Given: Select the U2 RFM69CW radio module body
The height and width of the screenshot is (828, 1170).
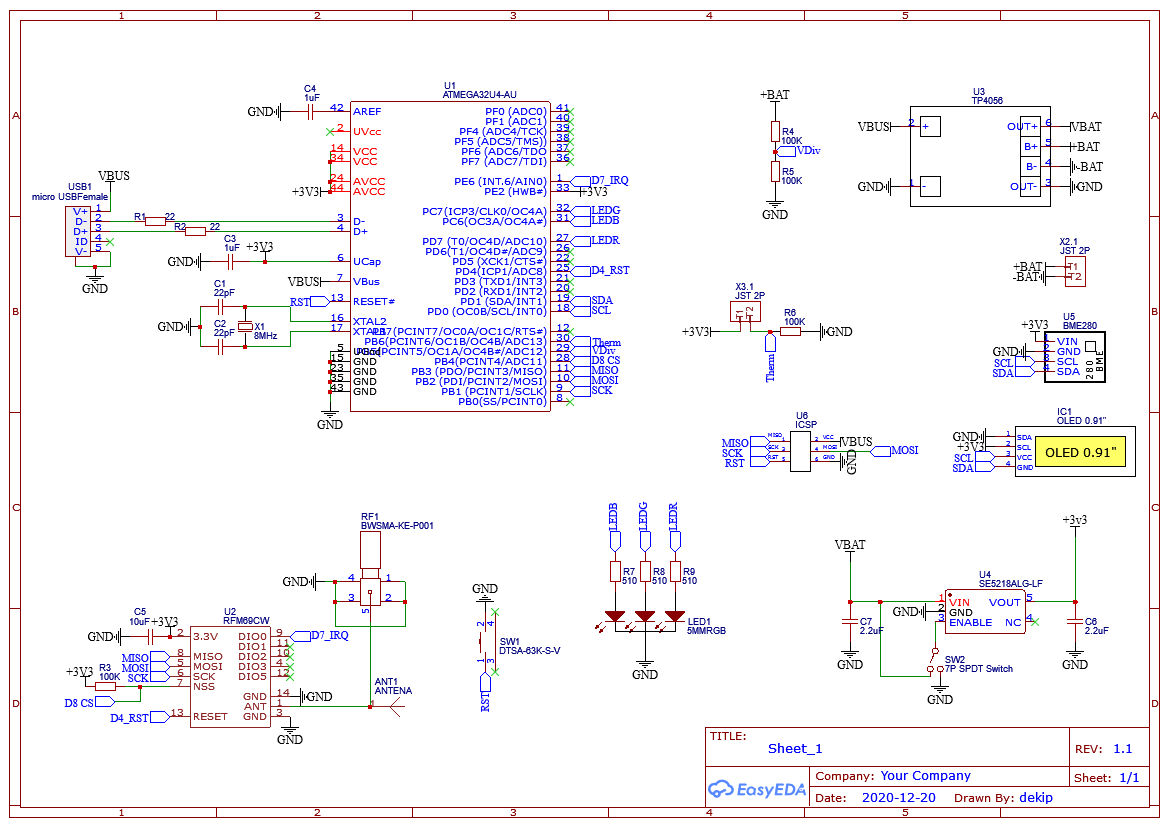Looking at the screenshot, I should coord(230,677).
